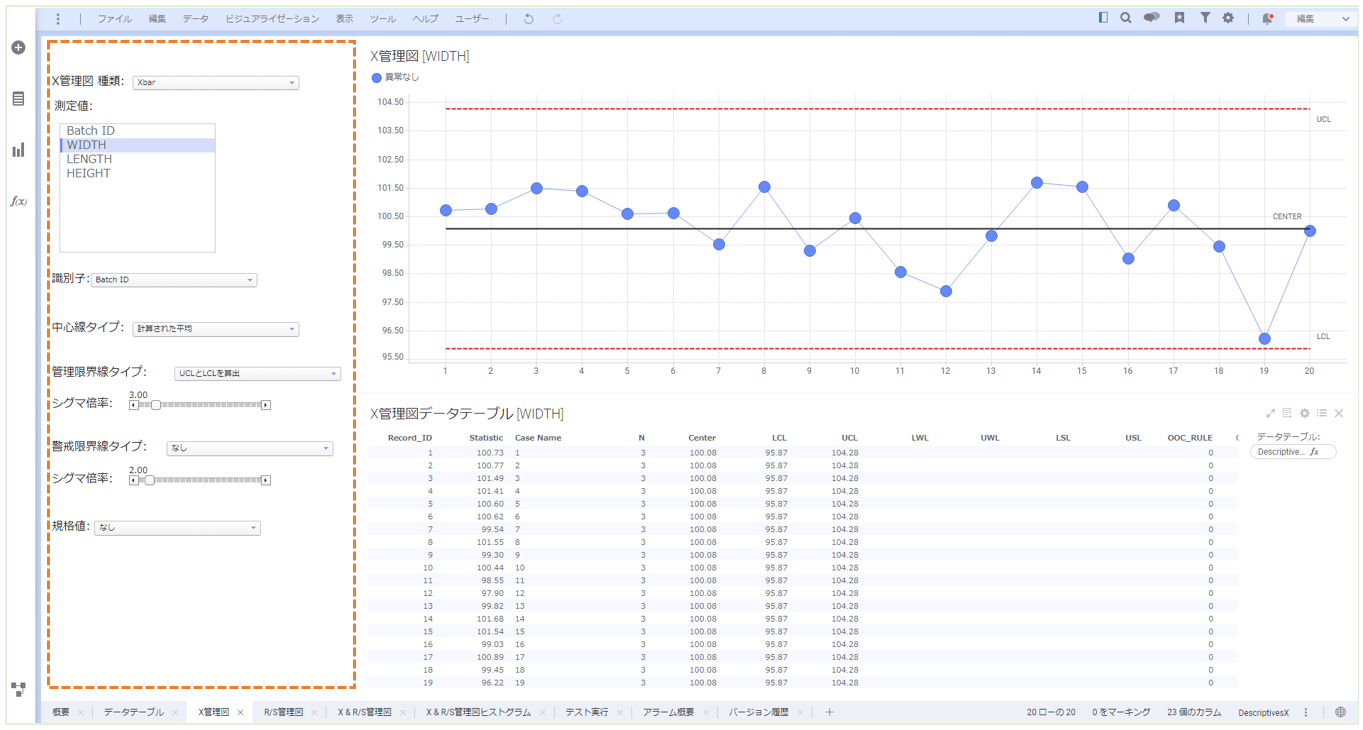
Task: Open the ツール menu
Action: pos(383,19)
